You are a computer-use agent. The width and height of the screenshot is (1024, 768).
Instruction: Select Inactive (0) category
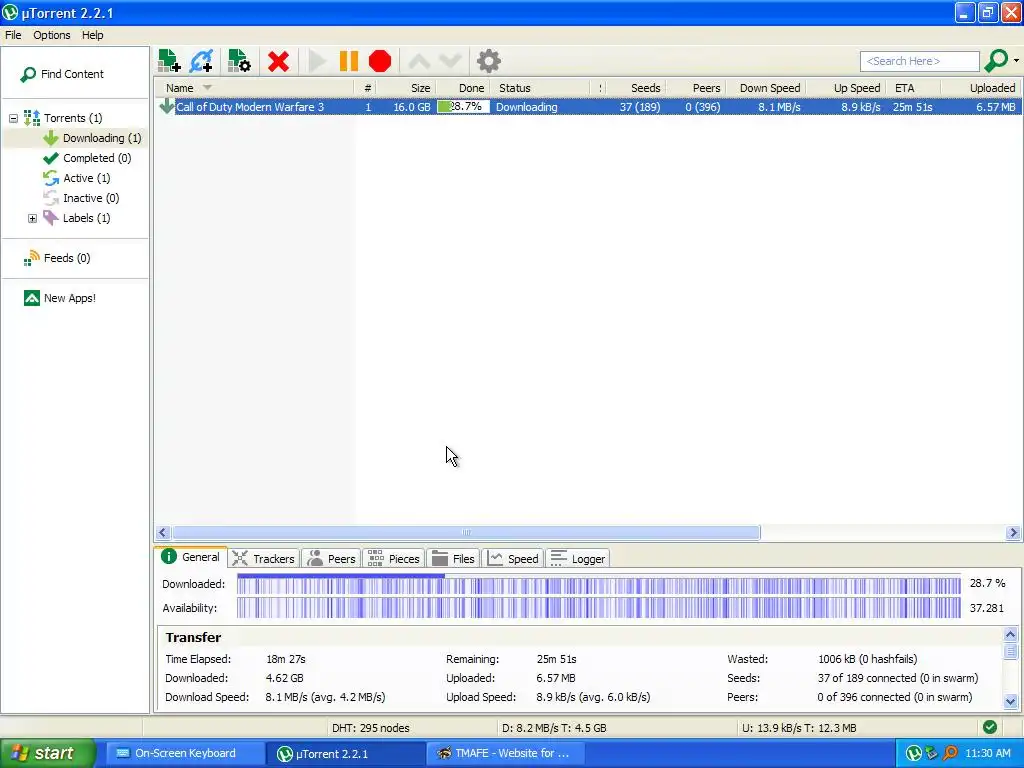[x=82, y=198]
